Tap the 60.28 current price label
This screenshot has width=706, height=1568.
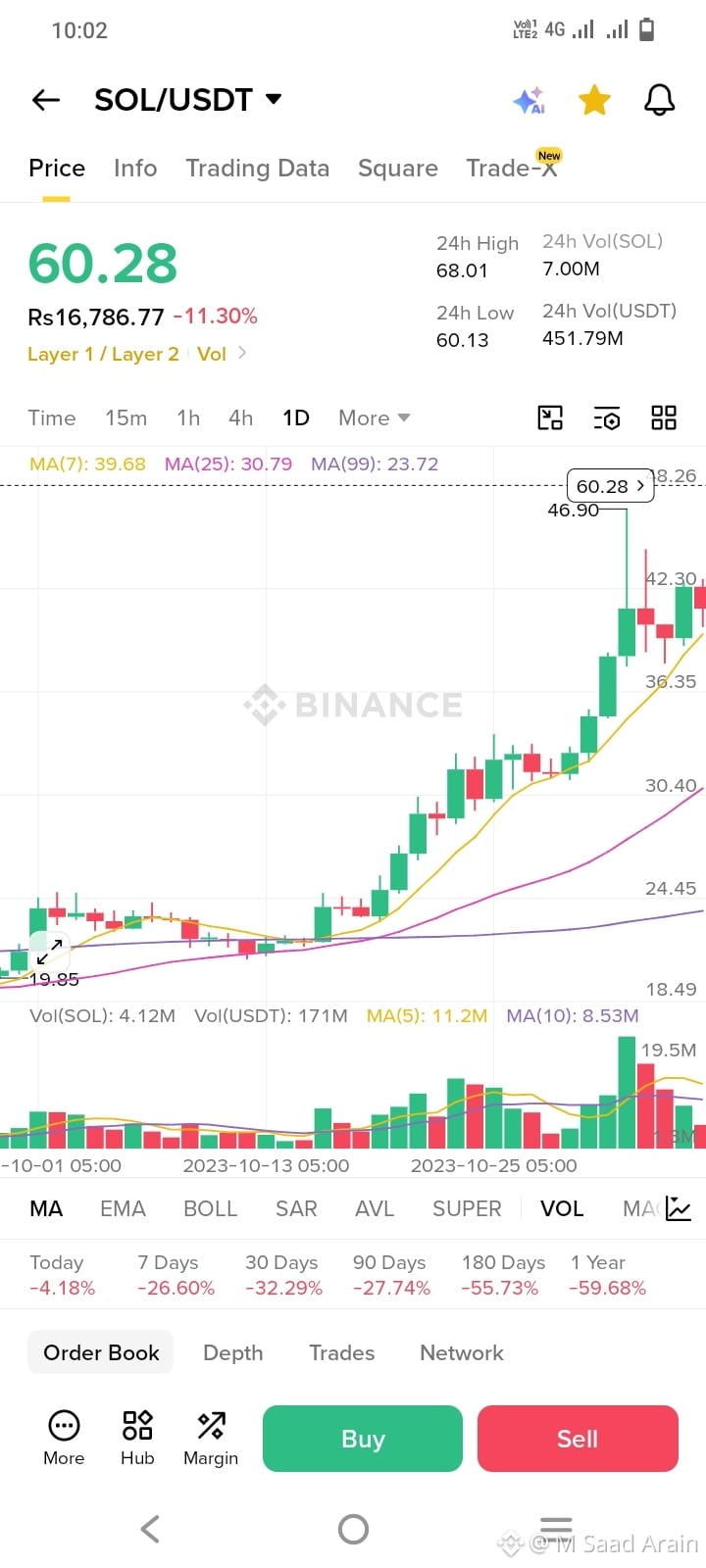610,486
